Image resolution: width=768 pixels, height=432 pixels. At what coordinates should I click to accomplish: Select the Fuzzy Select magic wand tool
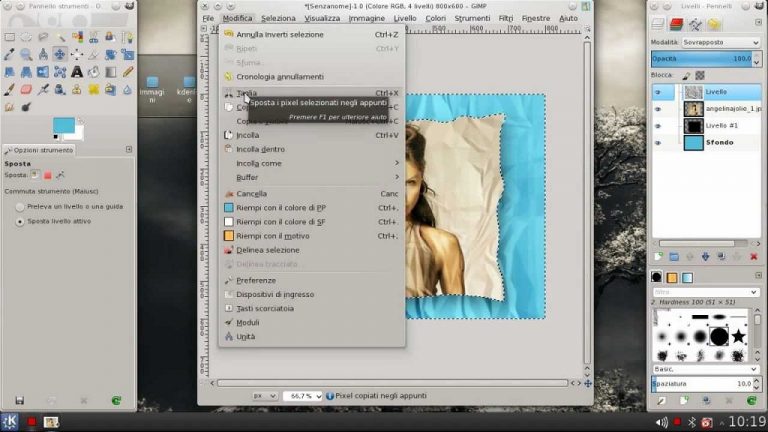[x=60, y=37]
